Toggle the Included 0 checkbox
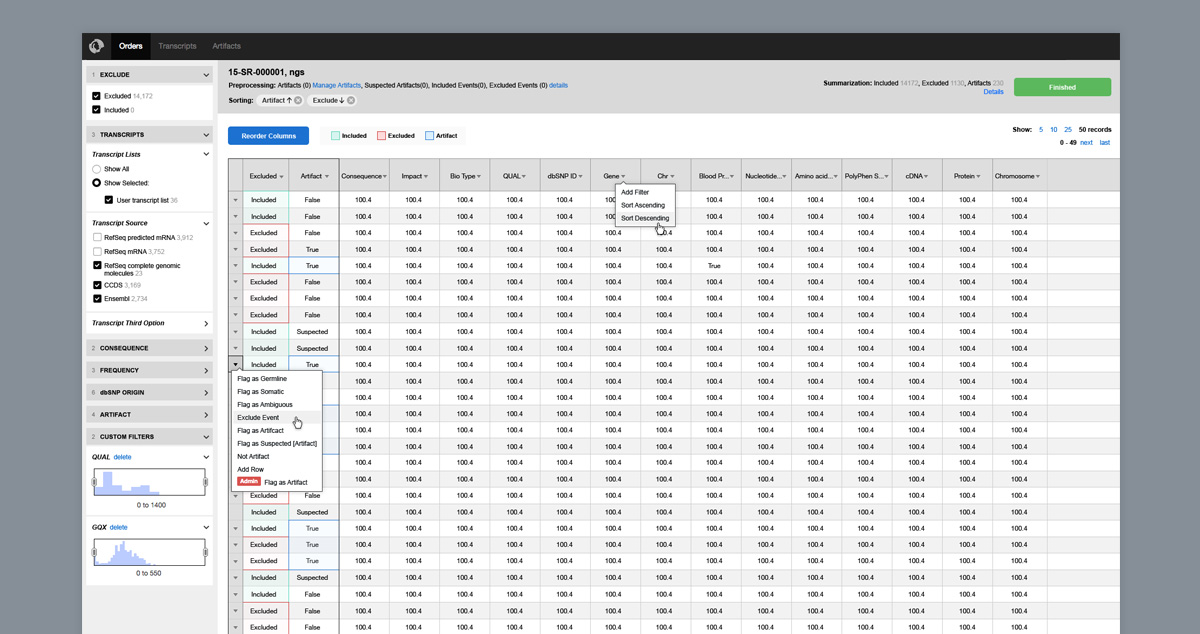The image size is (1200, 634). [96, 110]
